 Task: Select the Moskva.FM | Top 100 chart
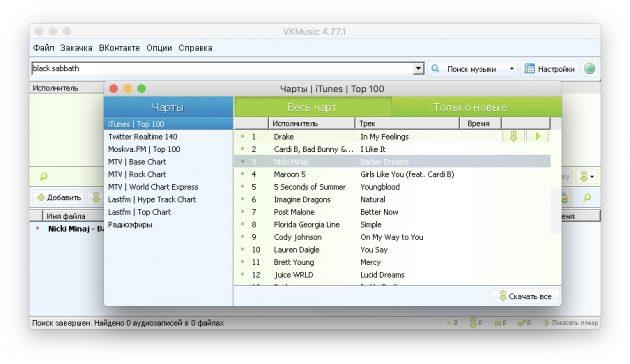(168, 149)
